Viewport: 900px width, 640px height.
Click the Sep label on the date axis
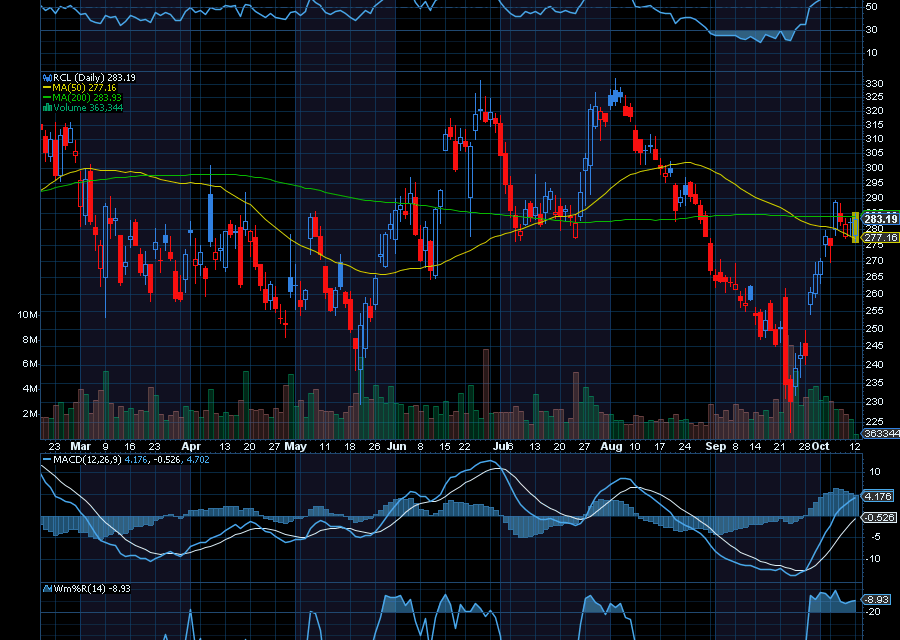coord(716,447)
